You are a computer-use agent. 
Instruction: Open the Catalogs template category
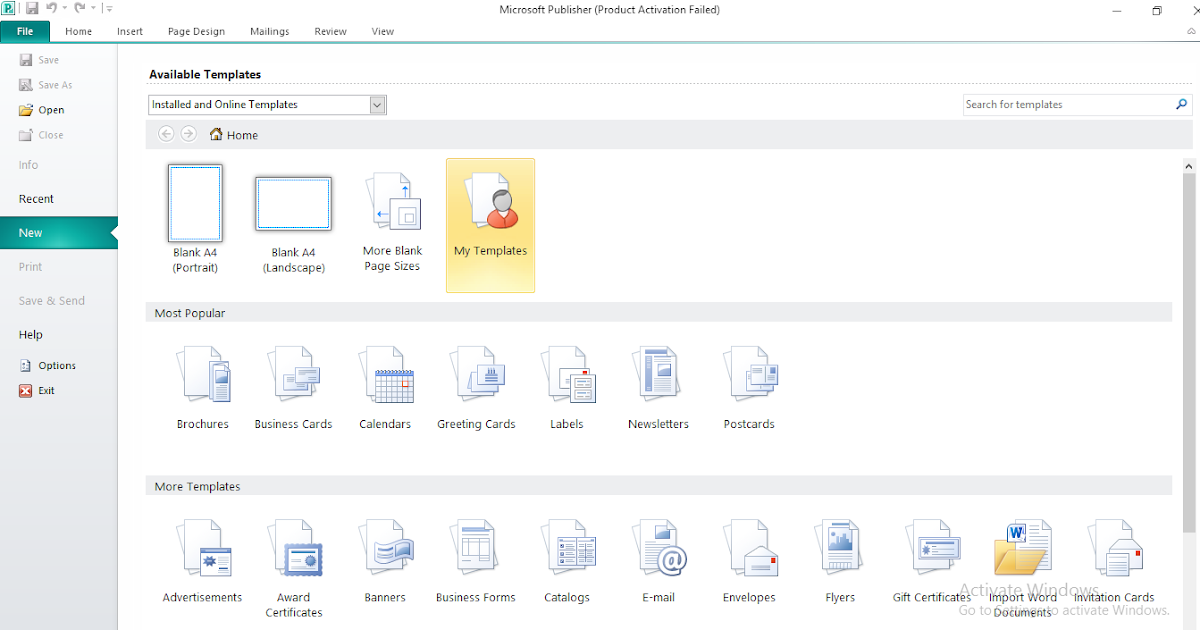tap(567, 561)
